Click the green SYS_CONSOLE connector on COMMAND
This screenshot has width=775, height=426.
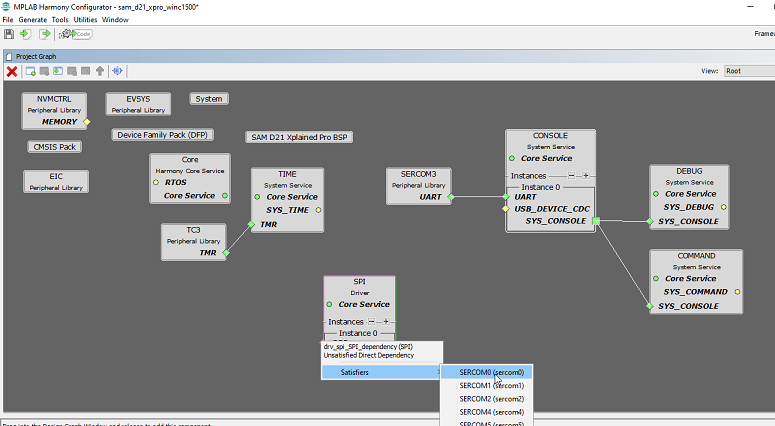(x=650, y=306)
